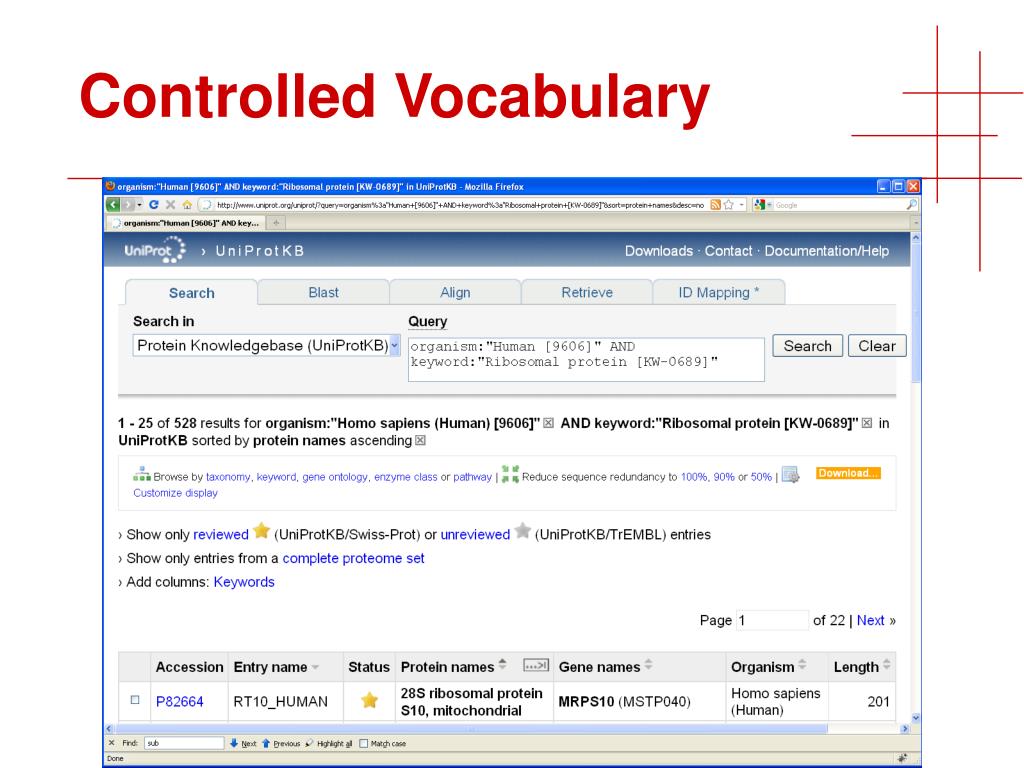The height and width of the screenshot is (768, 1024).
Task: Click the Search button
Action: (x=808, y=346)
